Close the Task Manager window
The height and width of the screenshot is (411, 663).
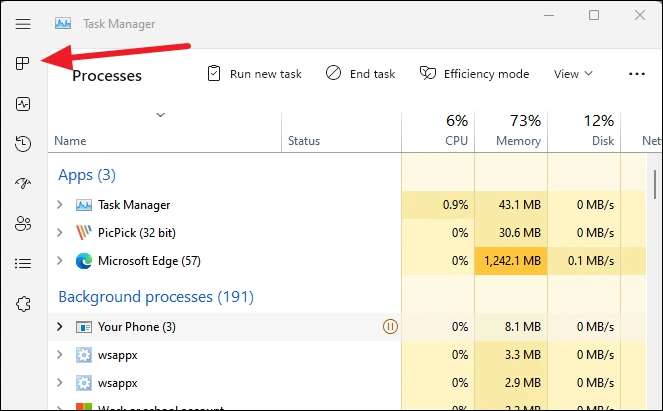(x=639, y=15)
